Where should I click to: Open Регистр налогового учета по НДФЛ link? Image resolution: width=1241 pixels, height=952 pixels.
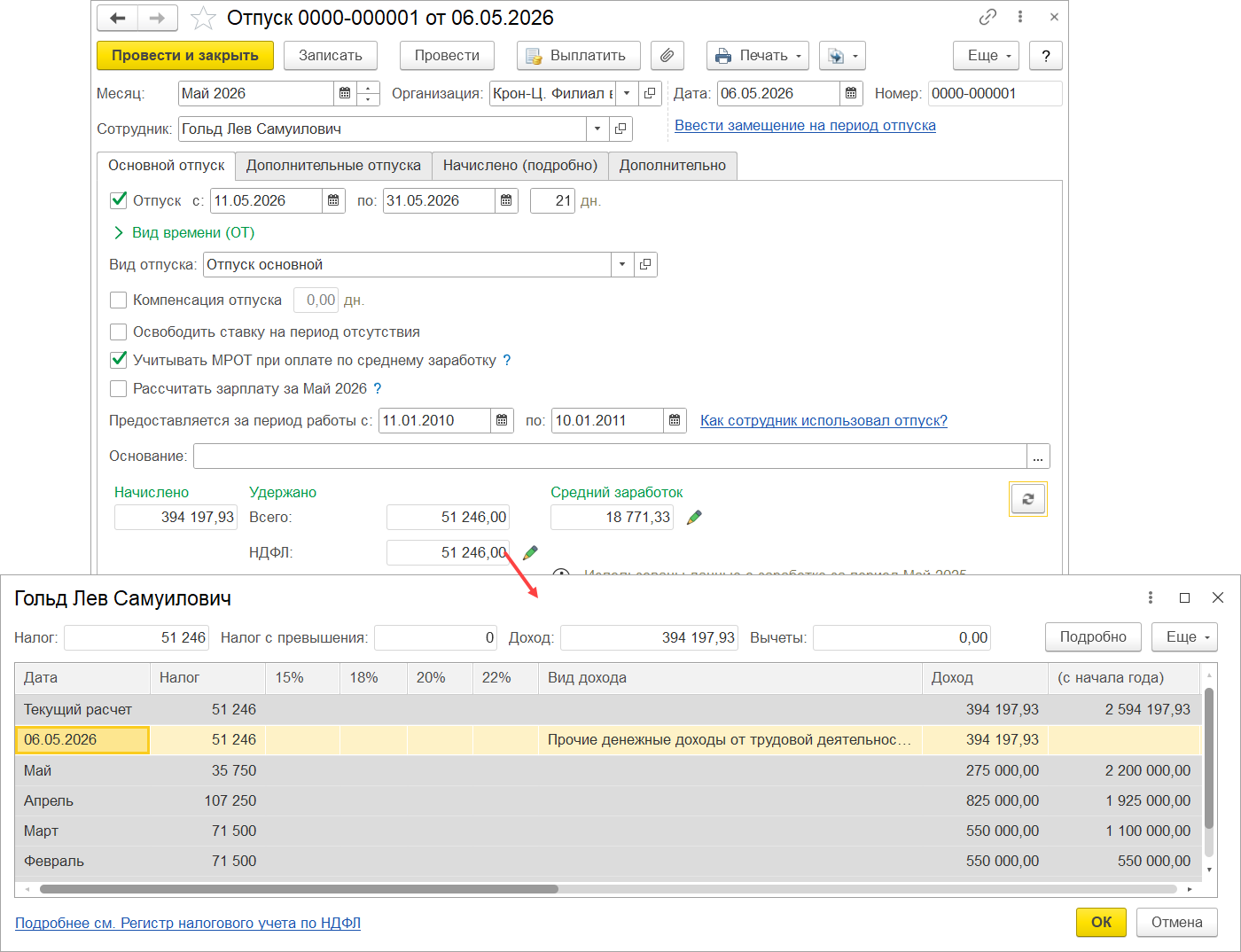[188, 923]
